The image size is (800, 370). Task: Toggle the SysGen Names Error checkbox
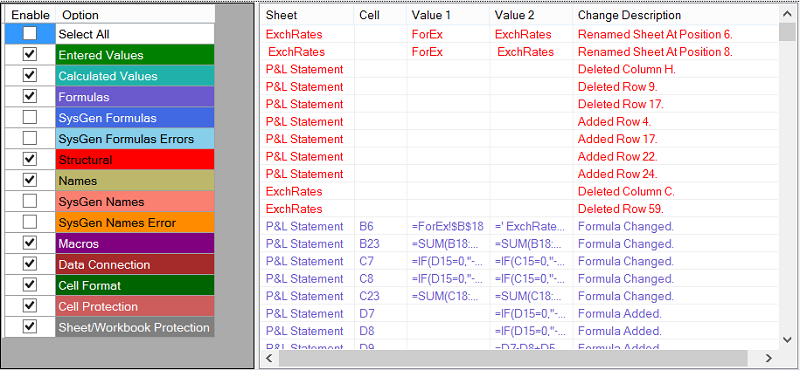point(30,222)
